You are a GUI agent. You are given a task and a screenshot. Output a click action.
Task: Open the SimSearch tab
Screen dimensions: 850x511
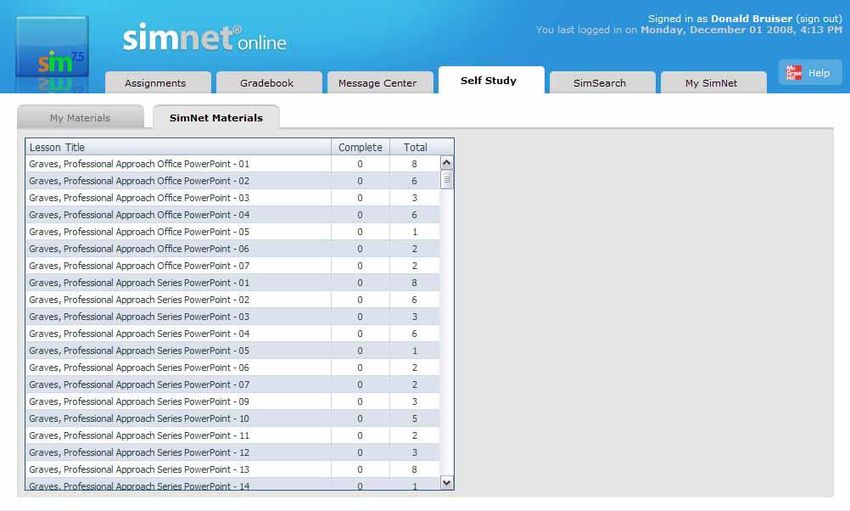tap(602, 83)
